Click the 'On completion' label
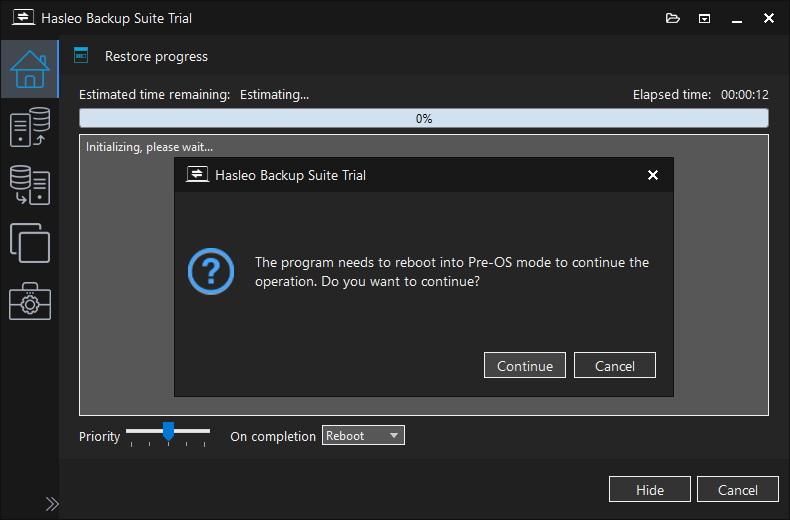Image resolution: width=790 pixels, height=520 pixels. [x=273, y=436]
